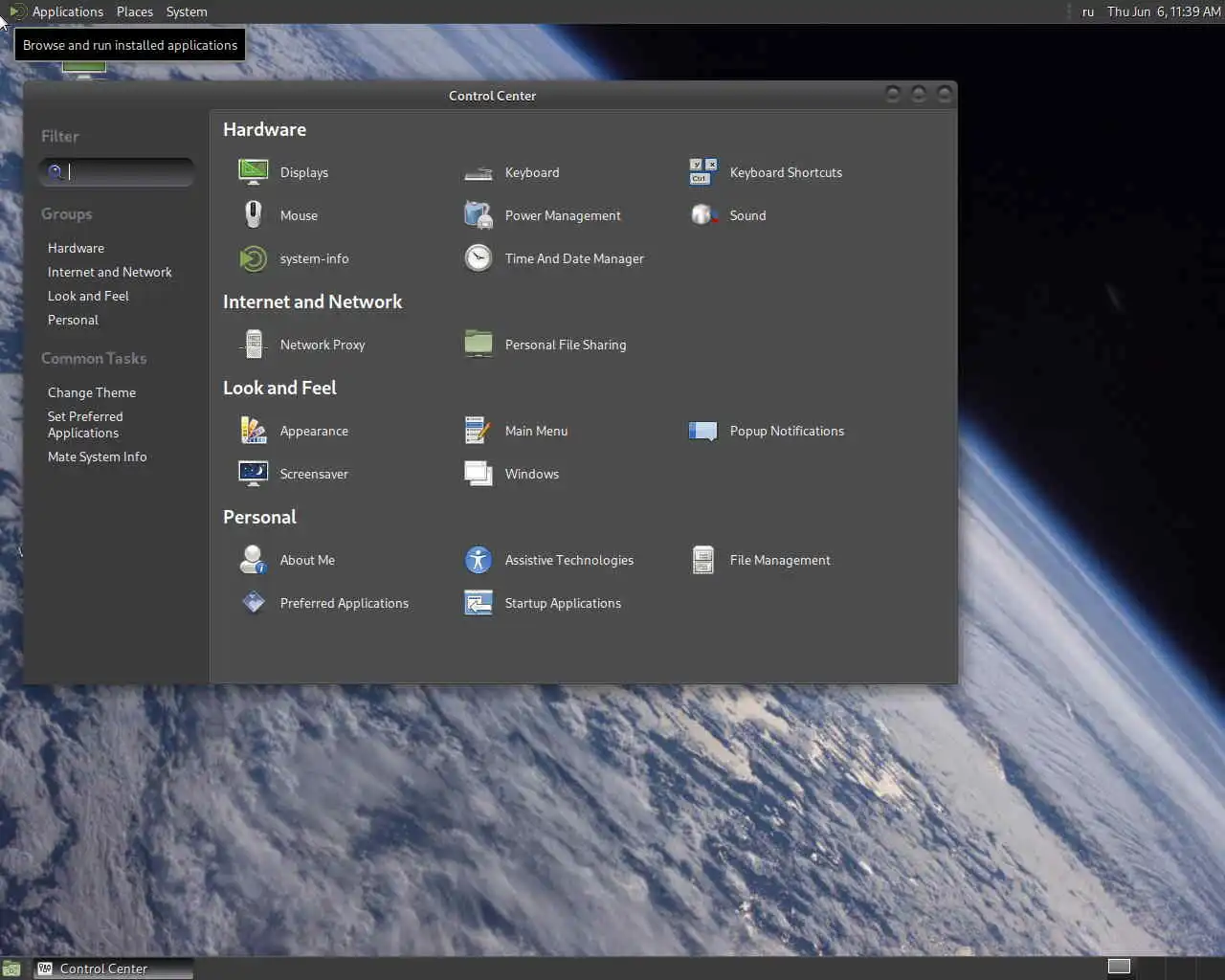
Task: Click the Popup Notifications label text
Action: (x=787, y=431)
